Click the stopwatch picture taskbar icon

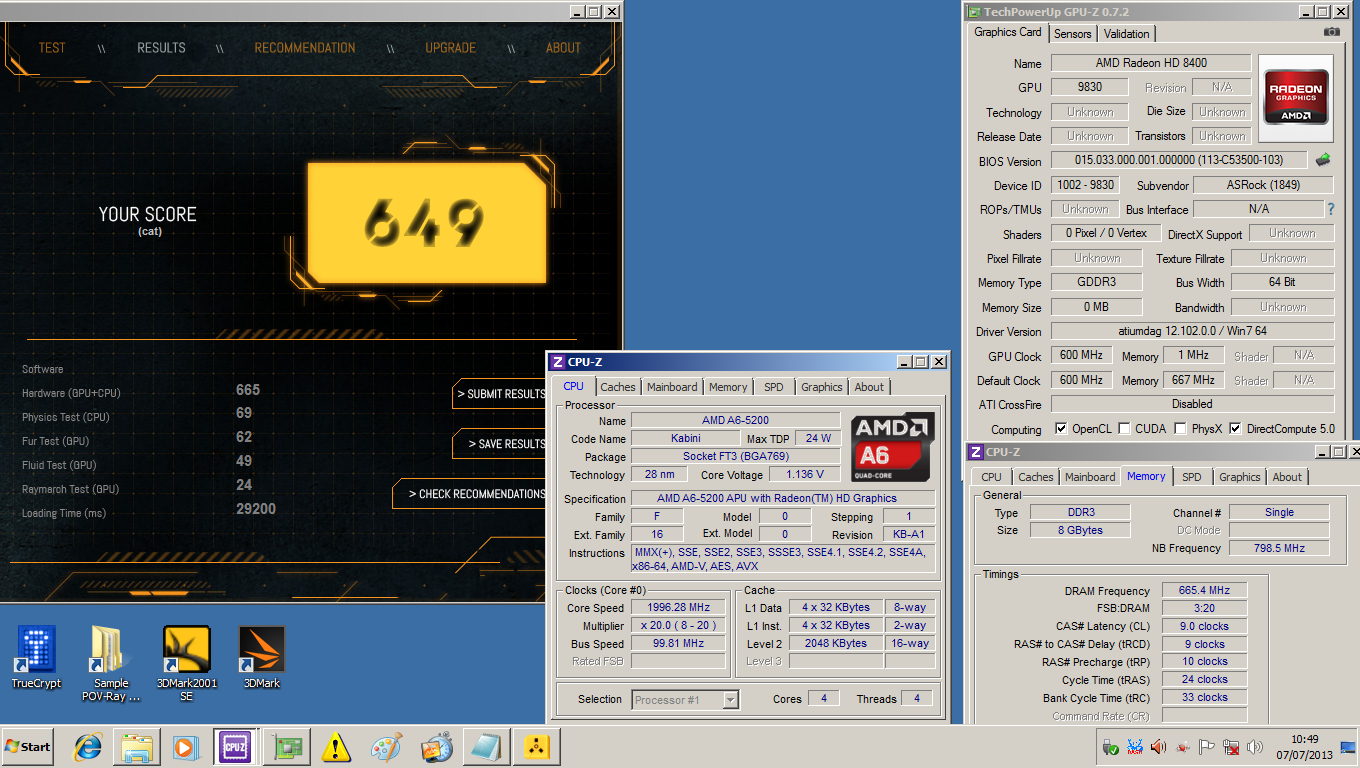pyautogui.click(x=436, y=747)
